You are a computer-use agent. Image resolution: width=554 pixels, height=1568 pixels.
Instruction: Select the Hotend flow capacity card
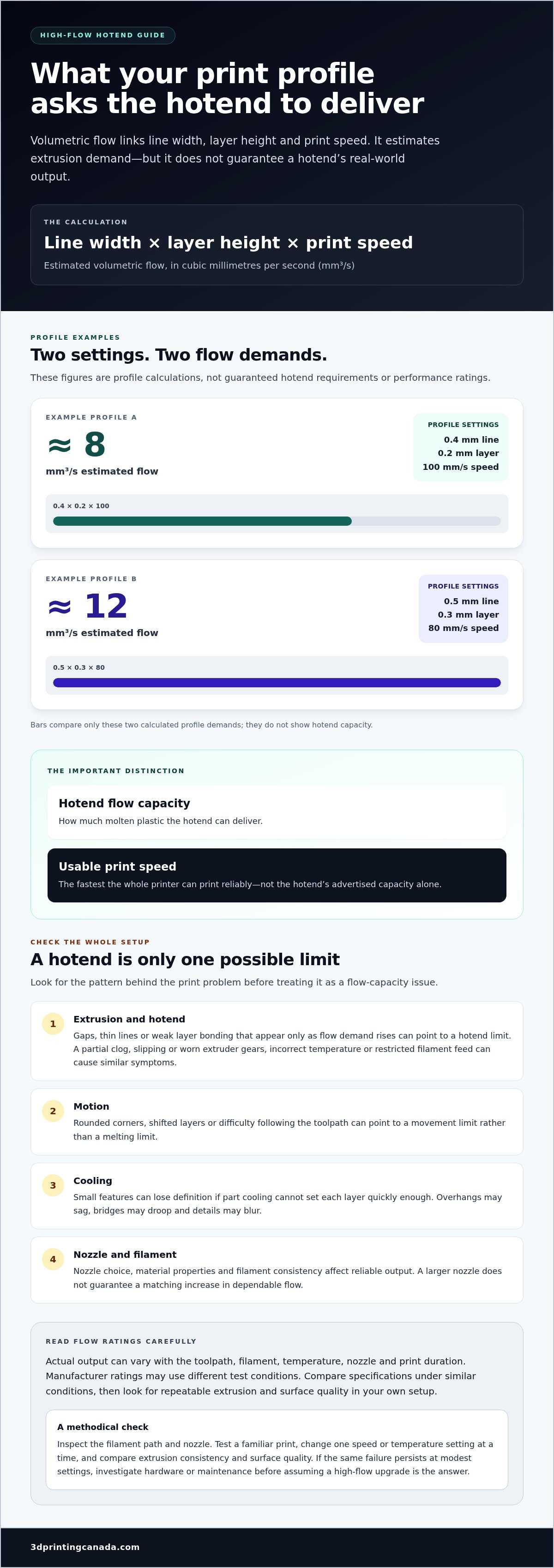pos(277,812)
